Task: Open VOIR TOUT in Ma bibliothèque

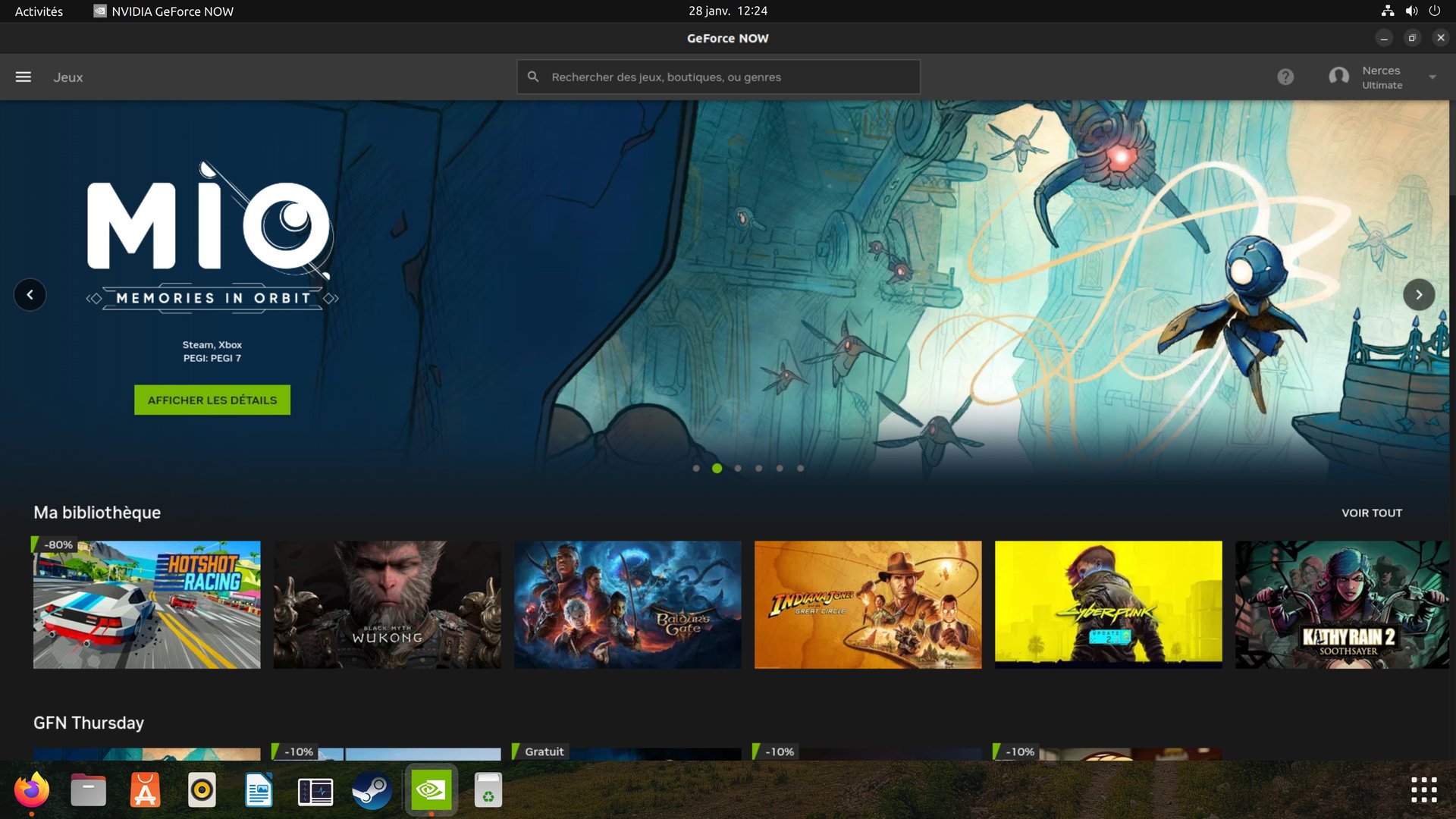Action: point(1371,513)
